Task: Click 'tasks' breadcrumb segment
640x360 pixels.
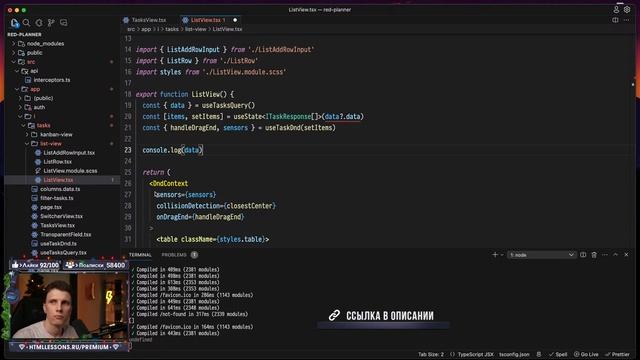Action: [172, 29]
